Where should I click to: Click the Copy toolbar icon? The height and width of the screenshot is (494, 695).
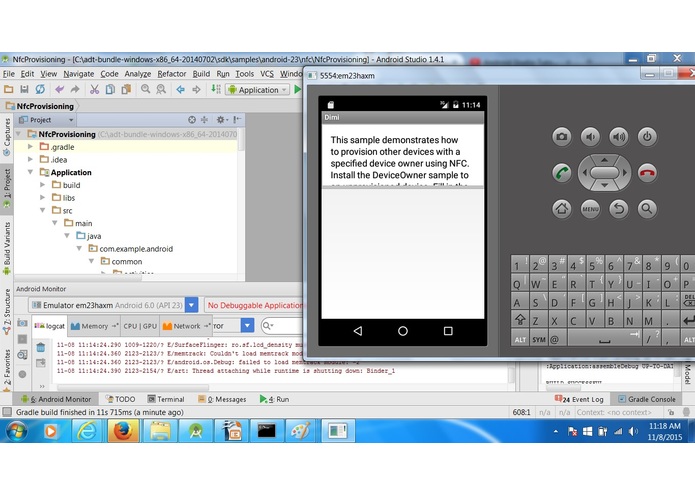[110, 89]
